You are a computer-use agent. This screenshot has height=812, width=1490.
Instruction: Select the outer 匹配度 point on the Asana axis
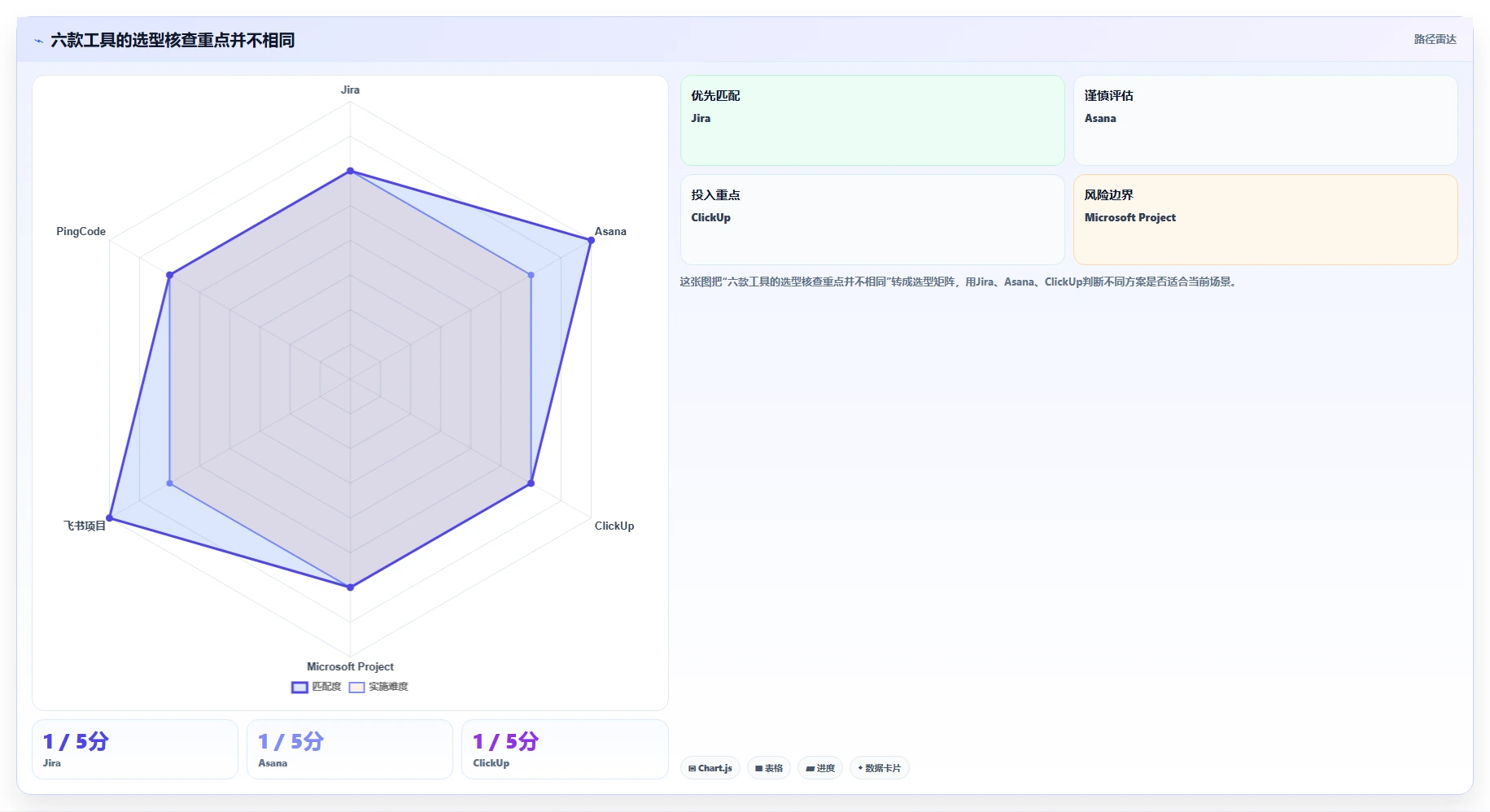591,240
